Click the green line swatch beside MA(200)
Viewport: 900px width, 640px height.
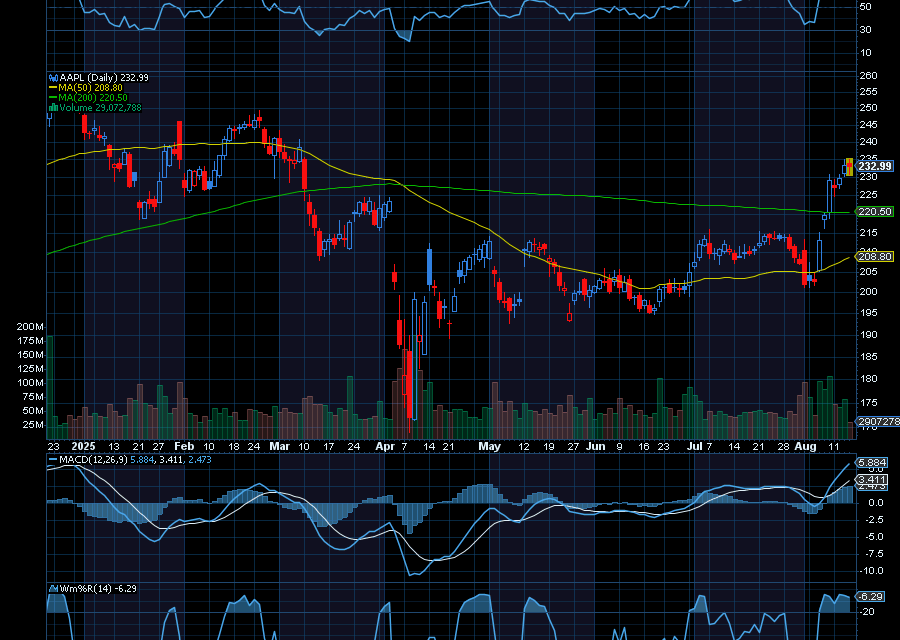click(53, 98)
